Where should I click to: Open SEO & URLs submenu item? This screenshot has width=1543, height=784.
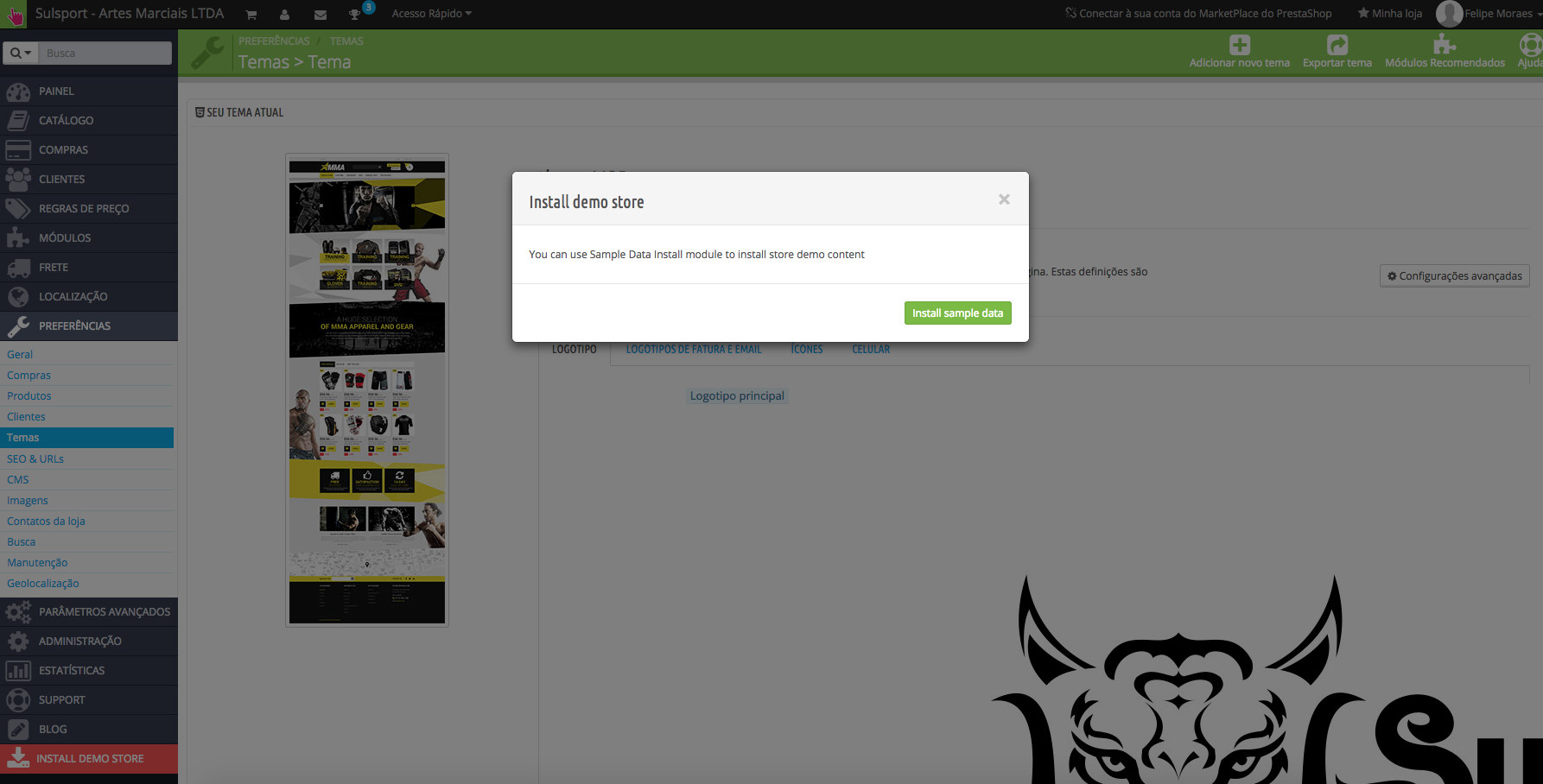[x=35, y=458]
